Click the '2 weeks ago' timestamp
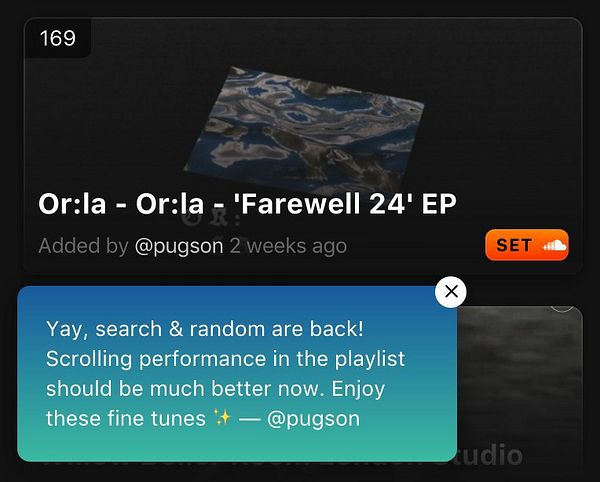 [288, 246]
